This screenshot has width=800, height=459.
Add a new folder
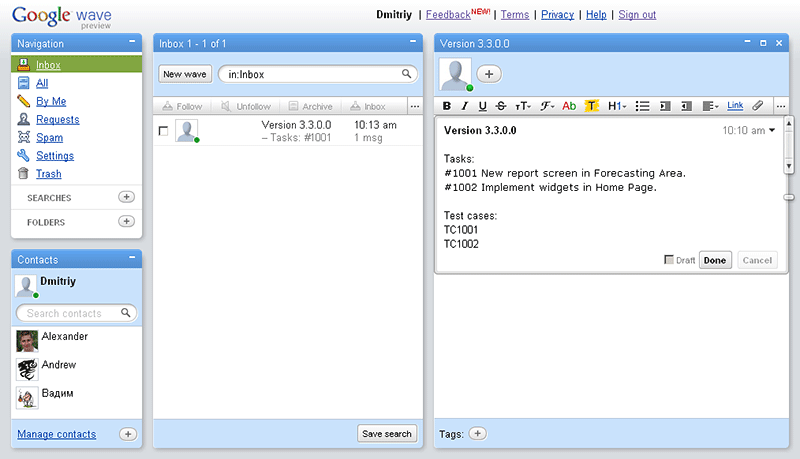[127, 221]
